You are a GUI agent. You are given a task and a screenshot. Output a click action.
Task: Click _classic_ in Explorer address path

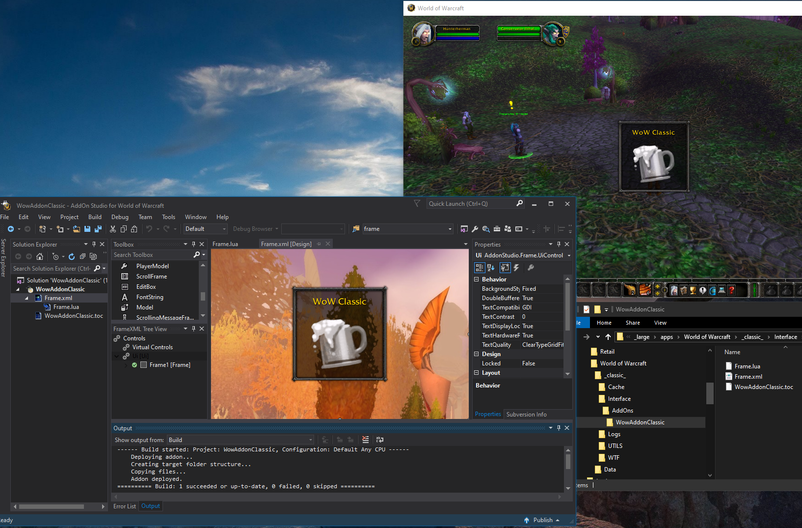(x=752, y=337)
